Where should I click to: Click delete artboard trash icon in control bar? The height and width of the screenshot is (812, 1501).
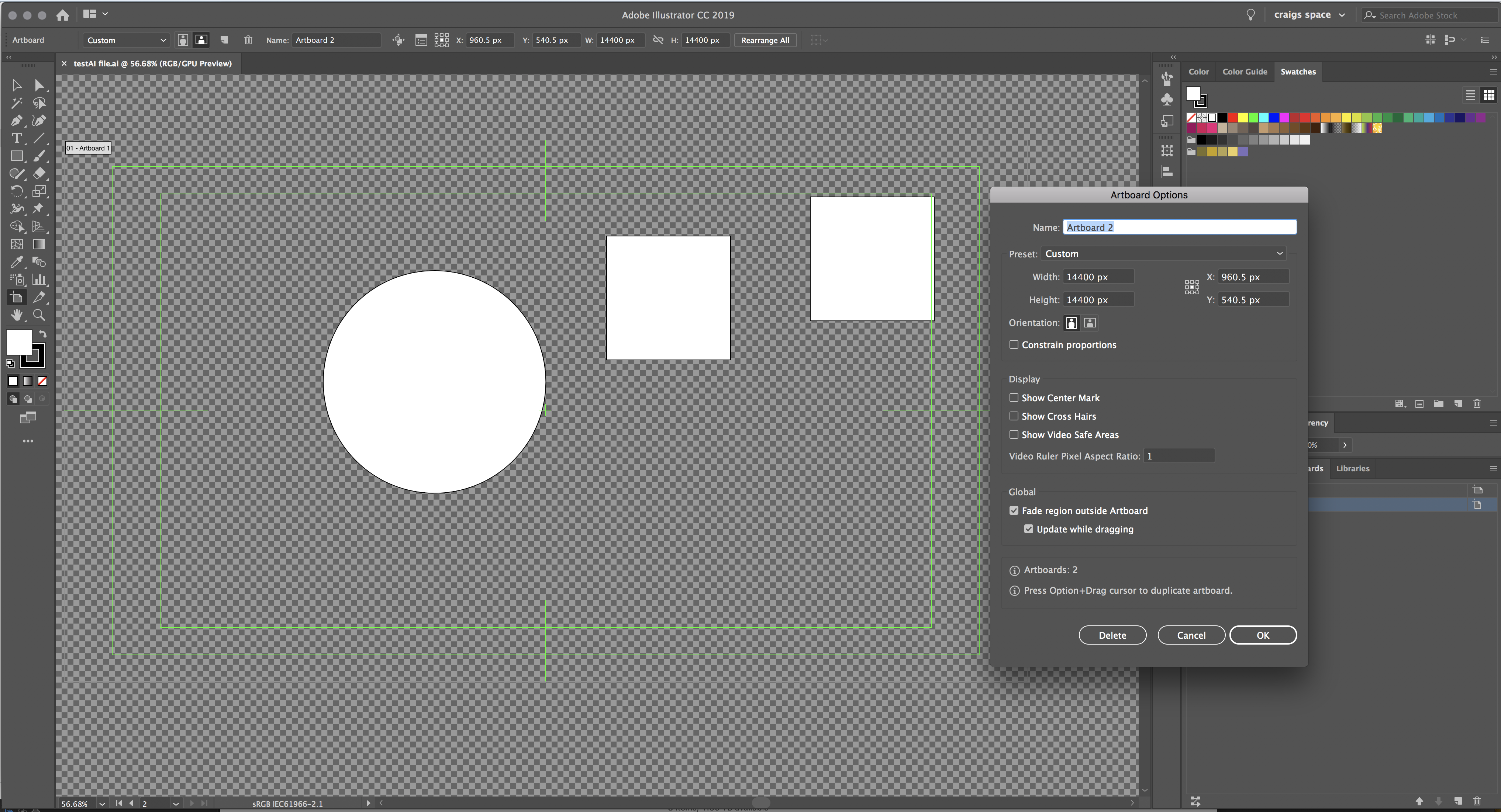click(x=248, y=40)
